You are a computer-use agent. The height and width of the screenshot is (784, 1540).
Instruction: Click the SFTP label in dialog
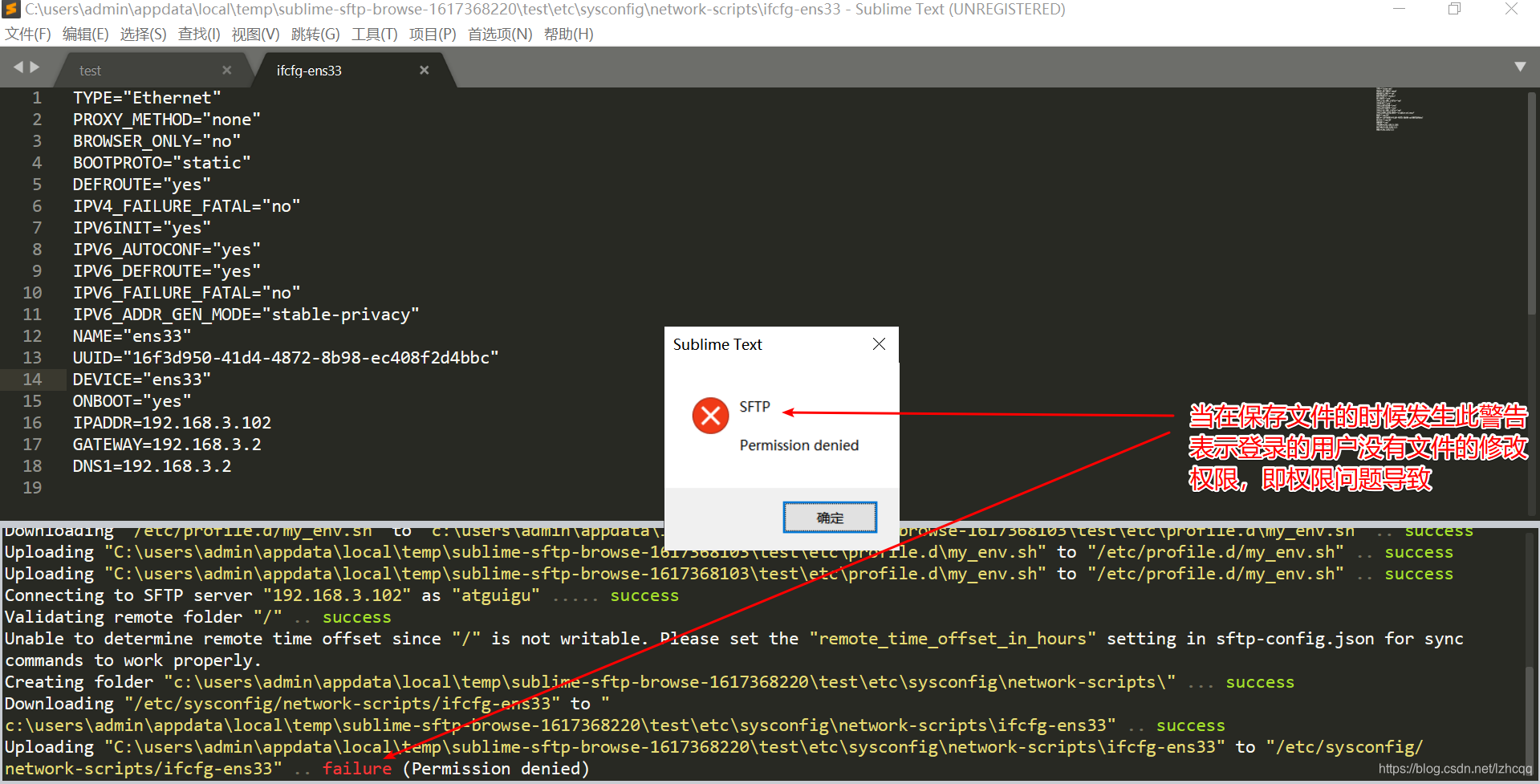pos(754,407)
